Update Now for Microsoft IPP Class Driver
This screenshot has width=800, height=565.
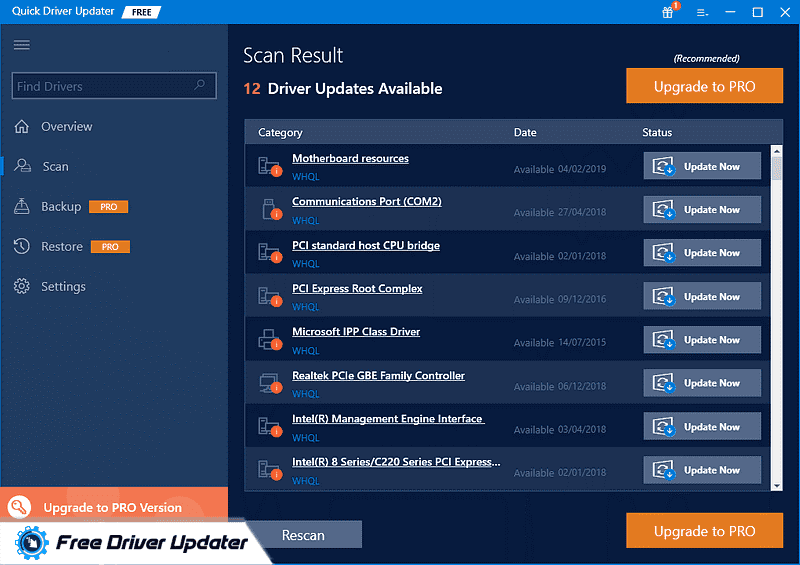(702, 339)
